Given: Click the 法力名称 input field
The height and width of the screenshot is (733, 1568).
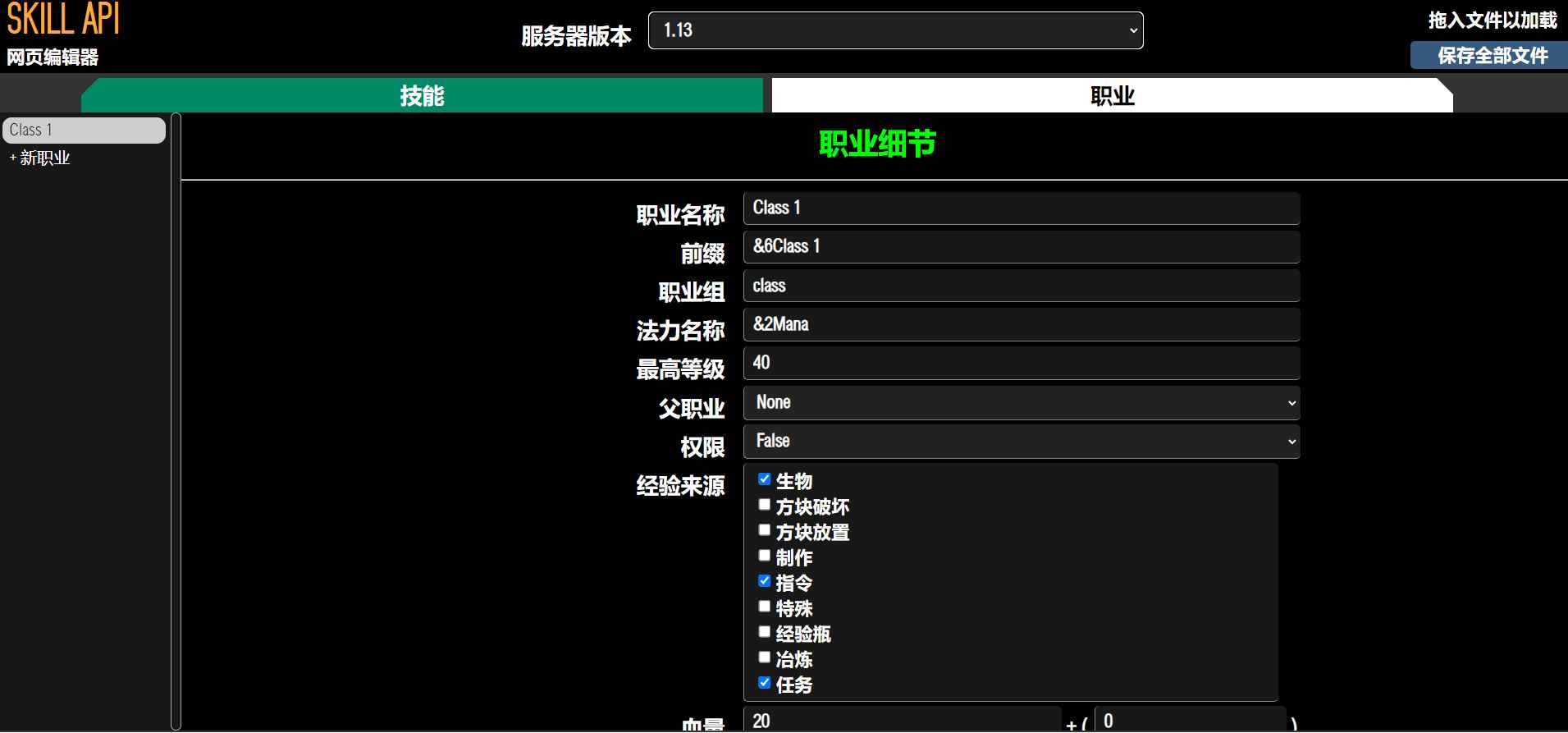Looking at the screenshot, I should click(1021, 325).
